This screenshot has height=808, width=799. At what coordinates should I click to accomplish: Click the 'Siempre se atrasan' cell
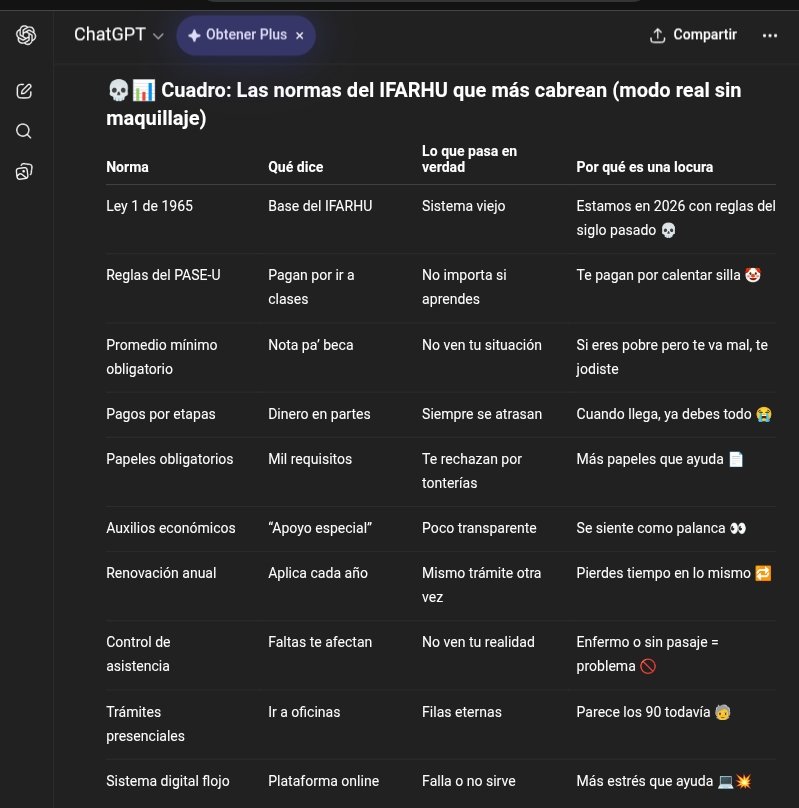(x=482, y=414)
